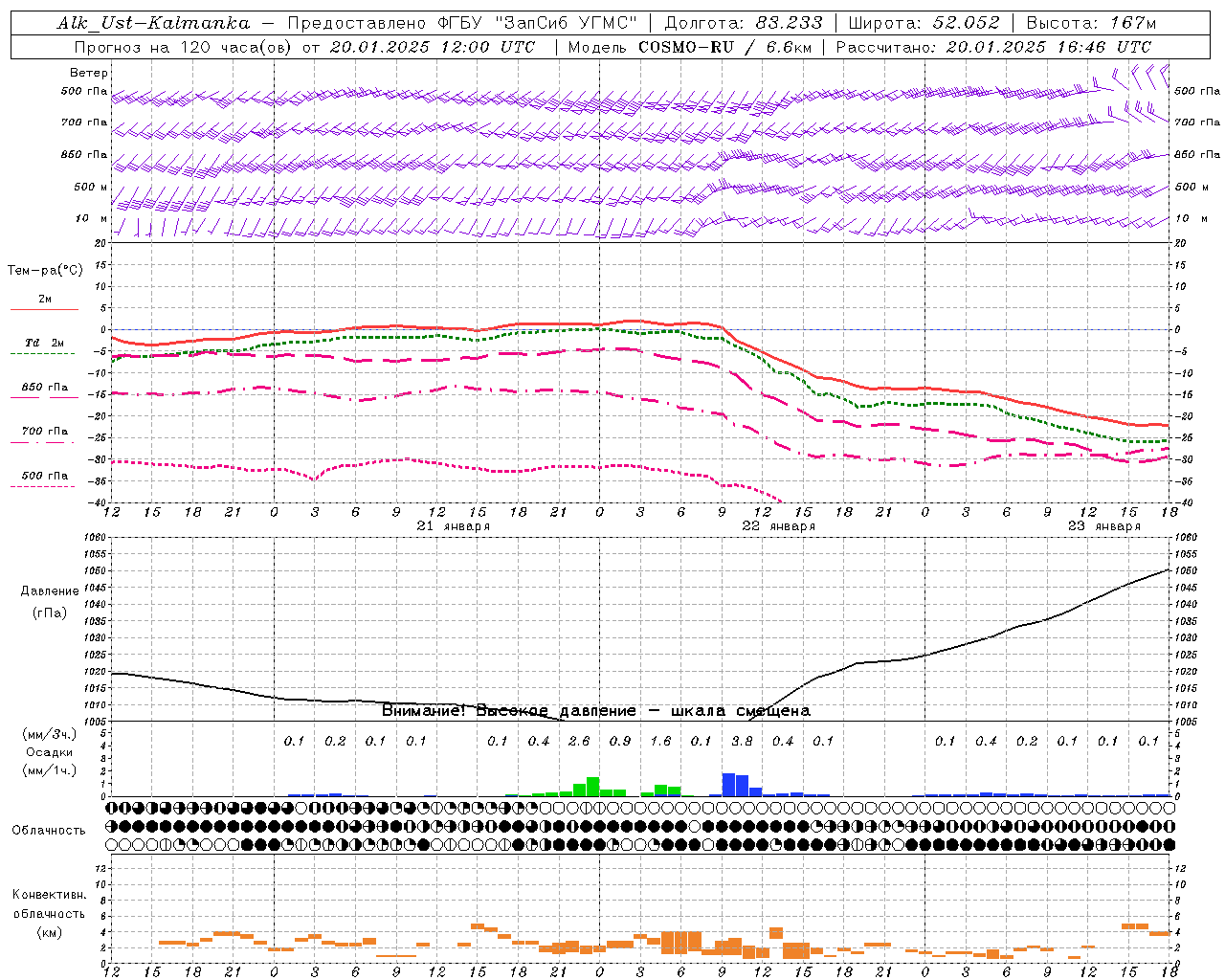Click the Долгота: 83.233 value
Image resolution: width=1225 pixels, height=980 pixels.
(x=744, y=23)
